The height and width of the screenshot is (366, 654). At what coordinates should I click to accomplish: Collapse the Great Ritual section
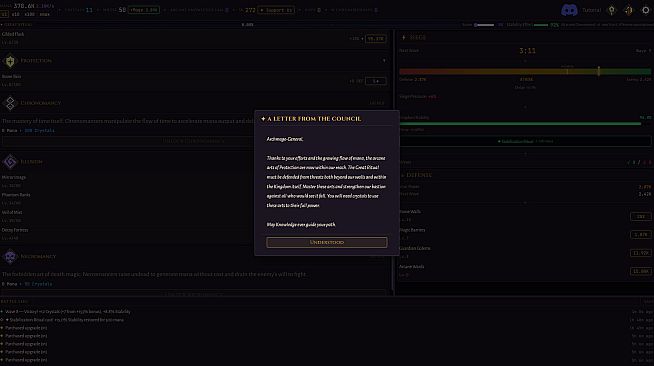pyautogui.click(x=17, y=25)
